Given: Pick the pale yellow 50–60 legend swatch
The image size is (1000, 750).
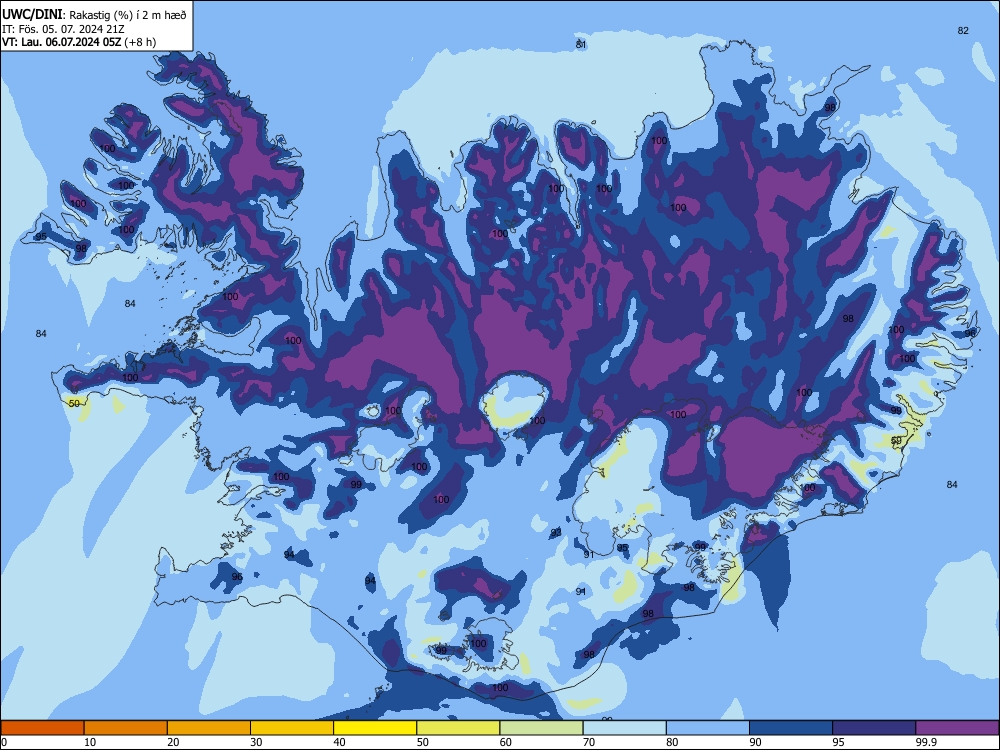Looking at the screenshot, I should [458, 728].
